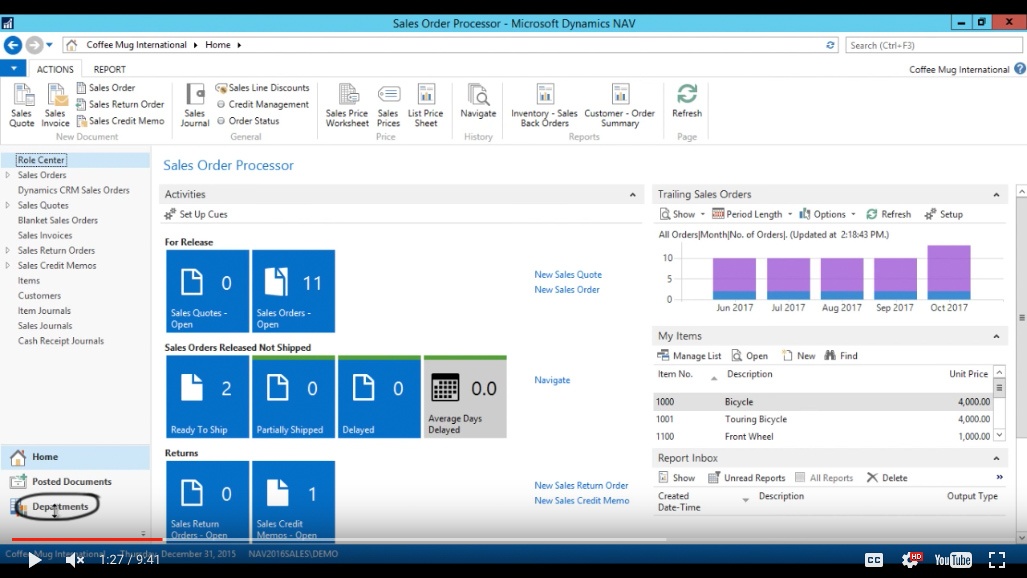Unmute the video player sound

click(x=74, y=560)
